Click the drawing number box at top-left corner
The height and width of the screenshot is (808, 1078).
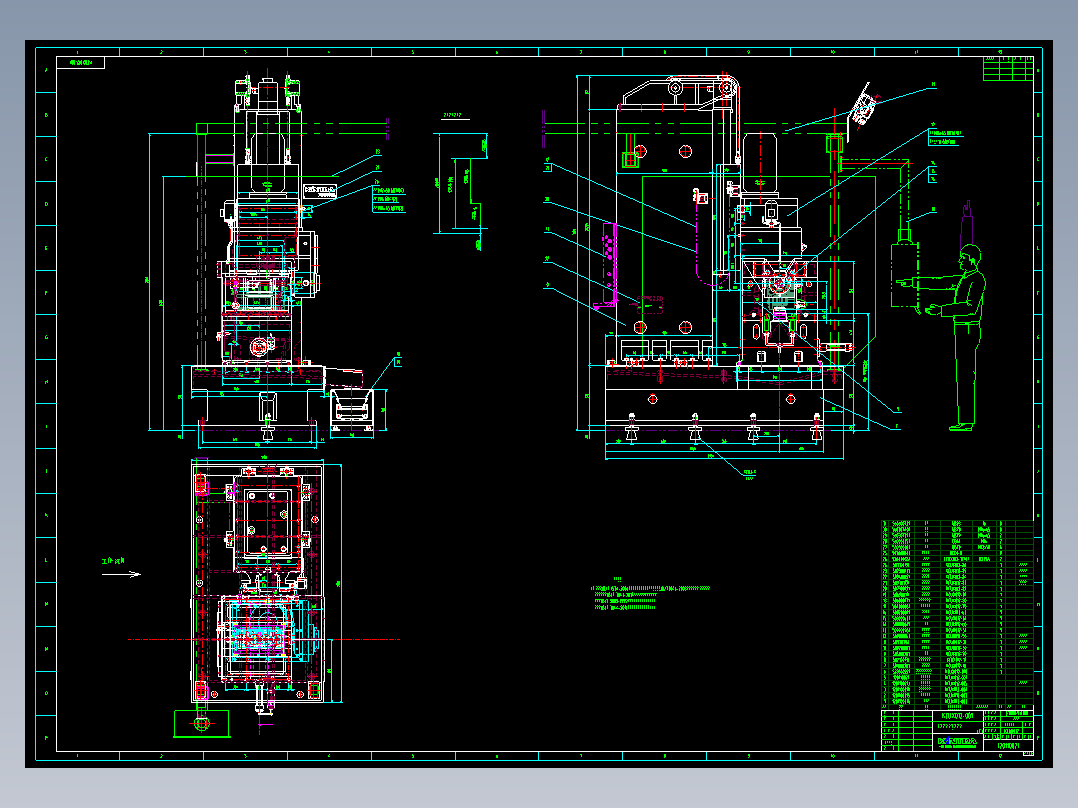click(x=81, y=63)
